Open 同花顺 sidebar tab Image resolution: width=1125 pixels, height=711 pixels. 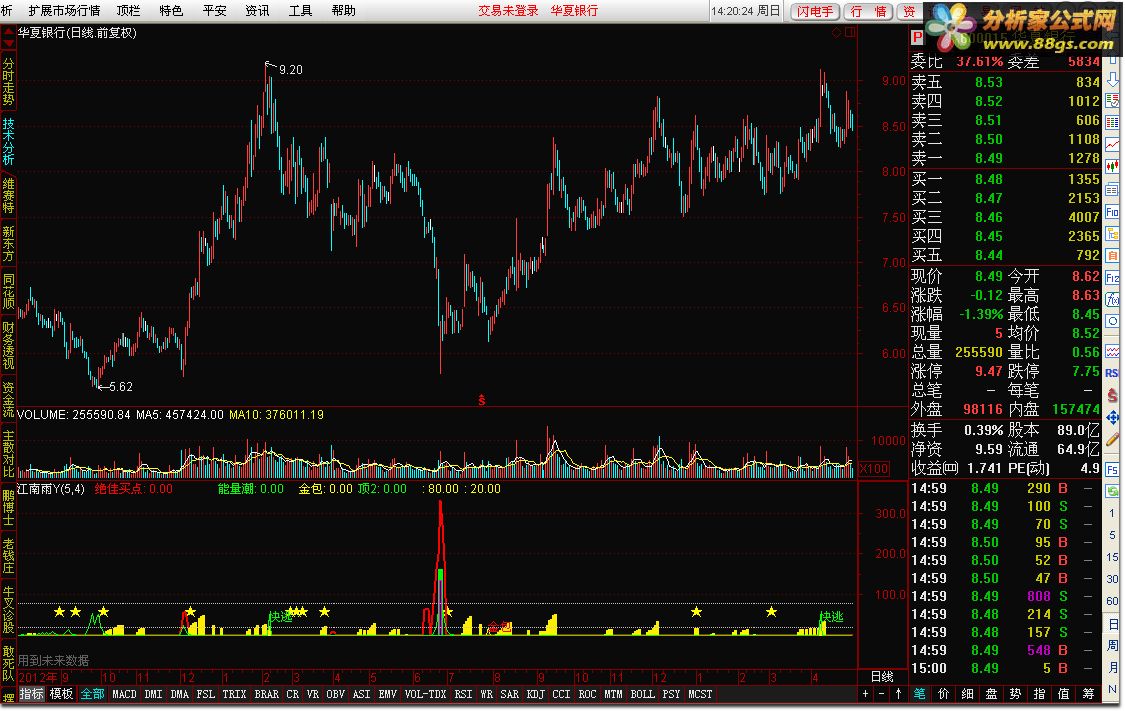coord(8,291)
